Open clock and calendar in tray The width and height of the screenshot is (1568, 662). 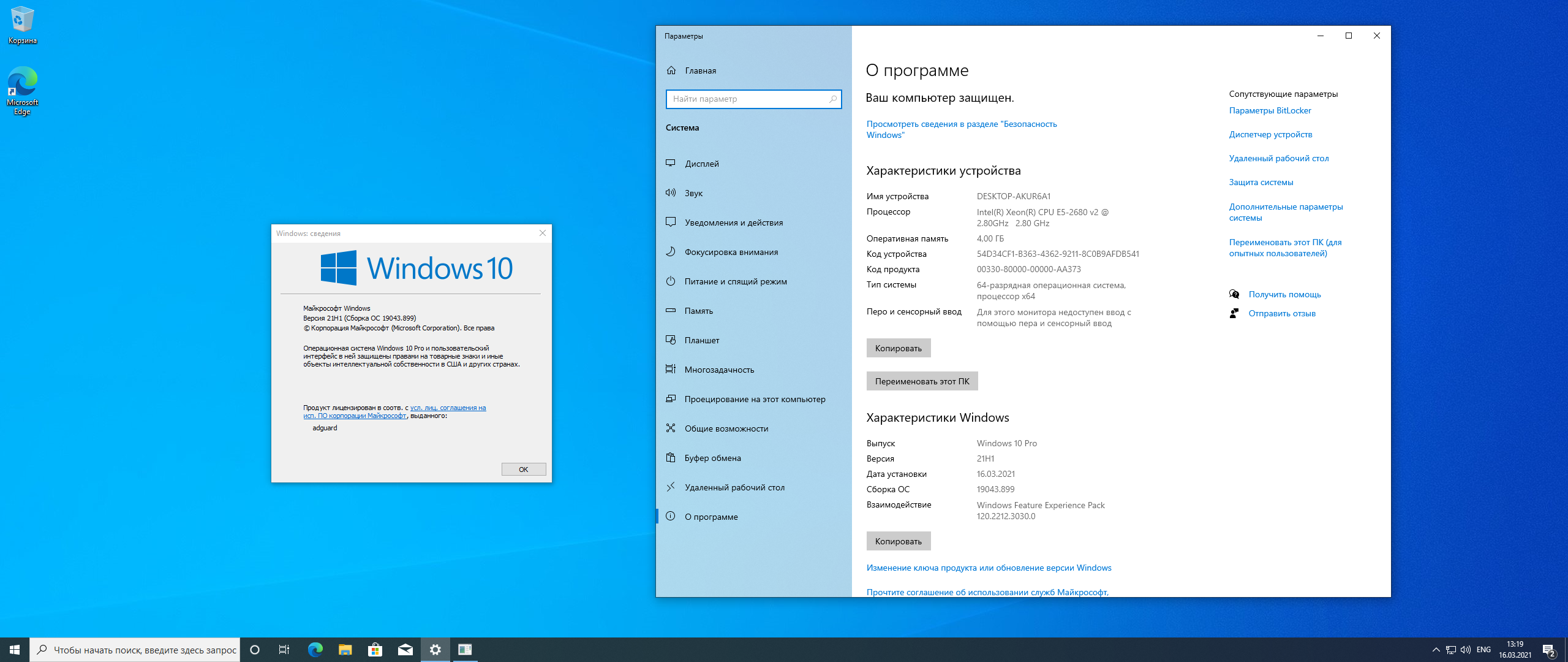(x=1515, y=650)
